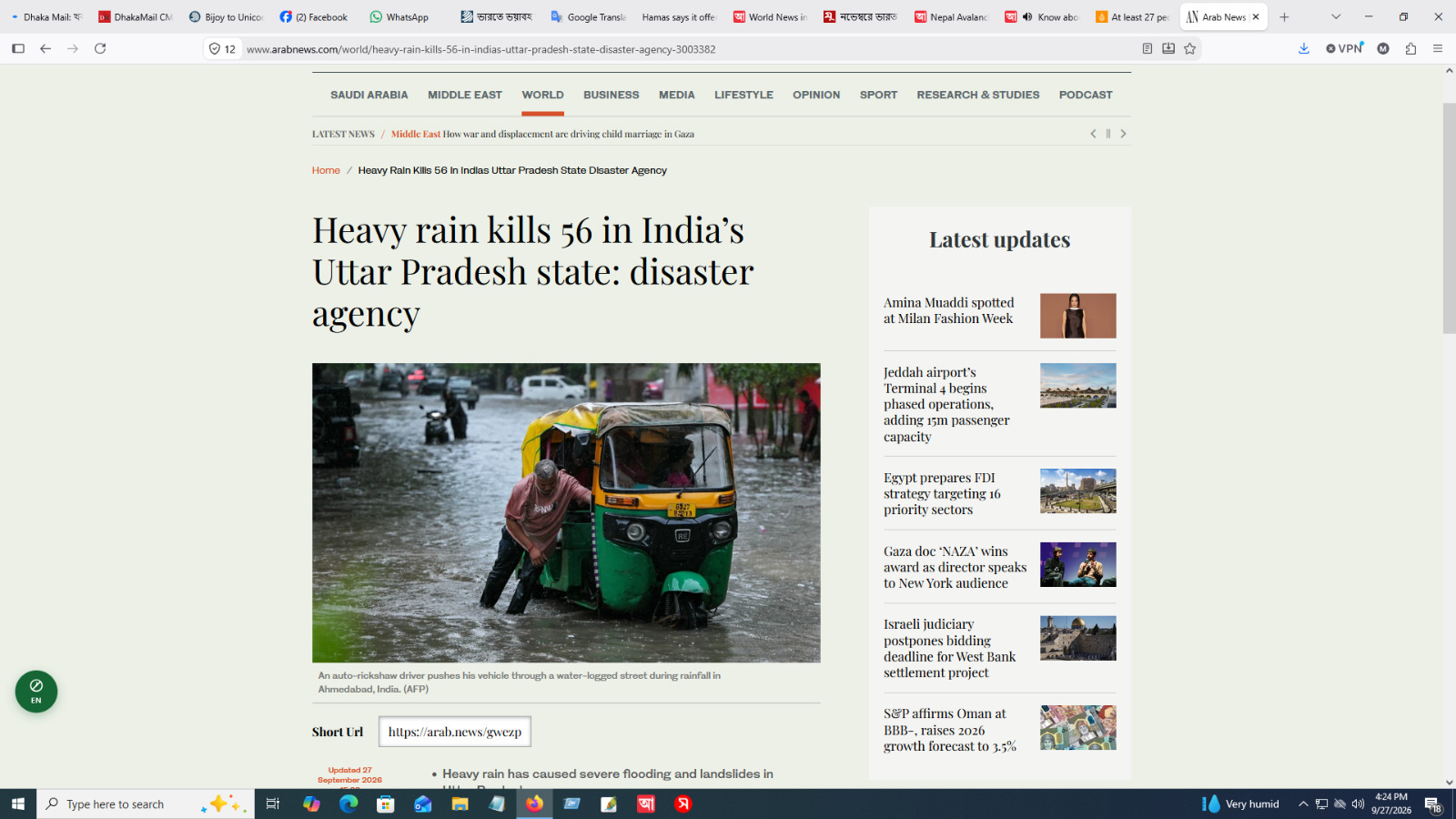Read the Amina Muaddi Milan Fashion Week story

pos(949,310)
